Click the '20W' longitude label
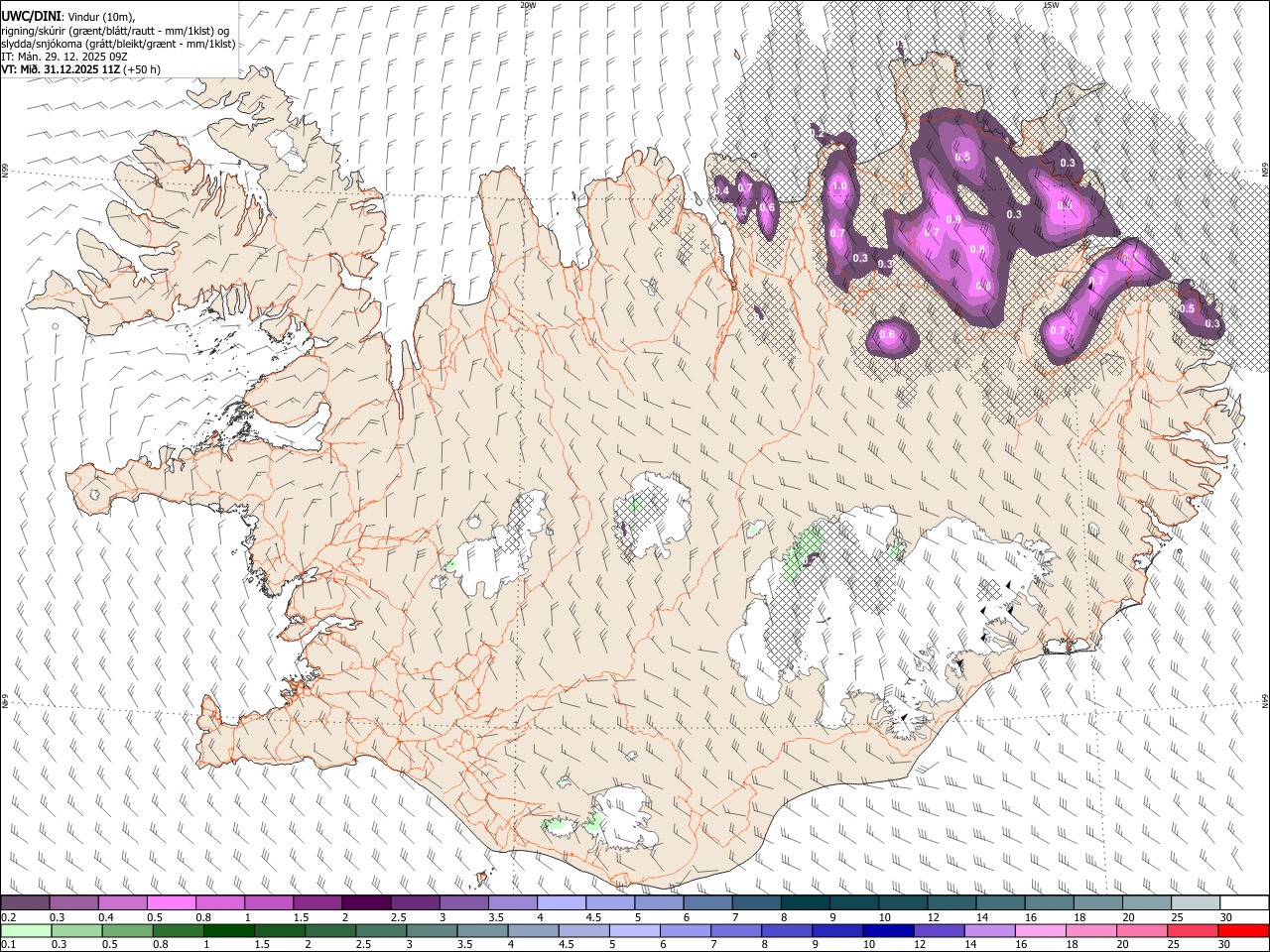Viewport: 1270px width, 952px height. tap(528, 5)
